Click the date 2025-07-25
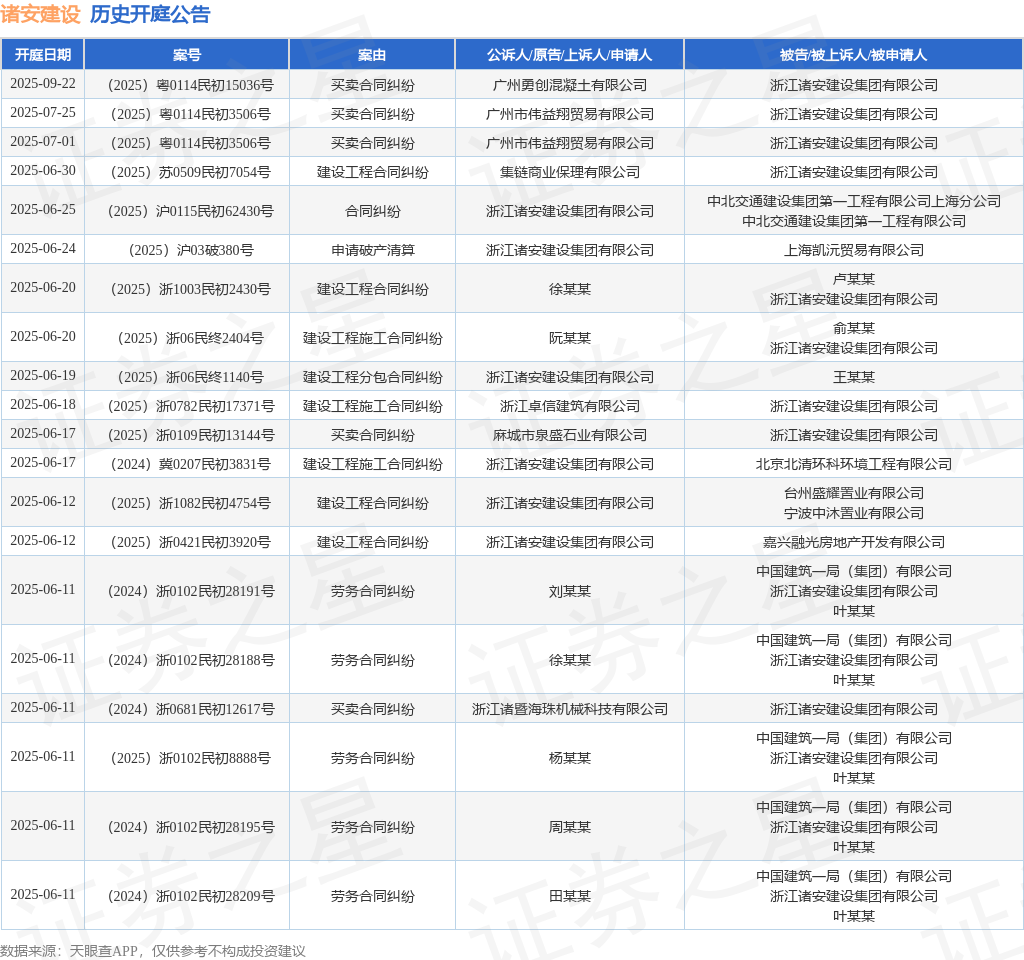This screenshot has height=960, width=1024. [43, 113]
